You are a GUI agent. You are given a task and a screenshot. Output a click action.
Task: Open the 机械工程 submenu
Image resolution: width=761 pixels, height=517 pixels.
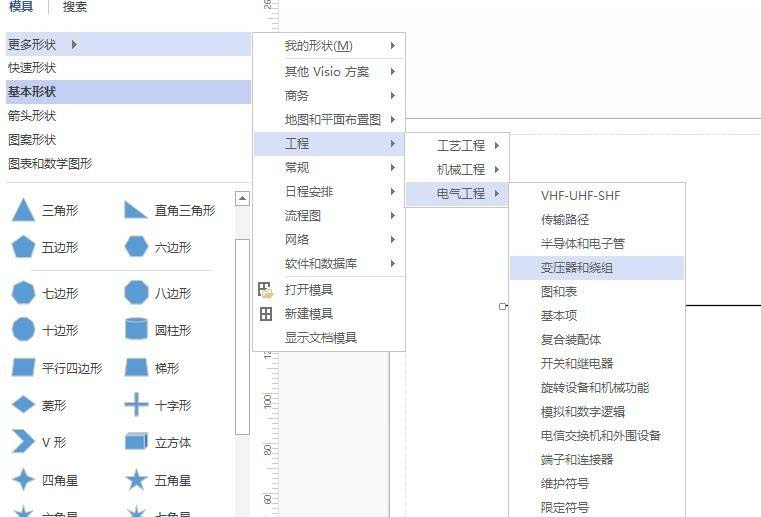pyautogui.click(x=457, y=169)
